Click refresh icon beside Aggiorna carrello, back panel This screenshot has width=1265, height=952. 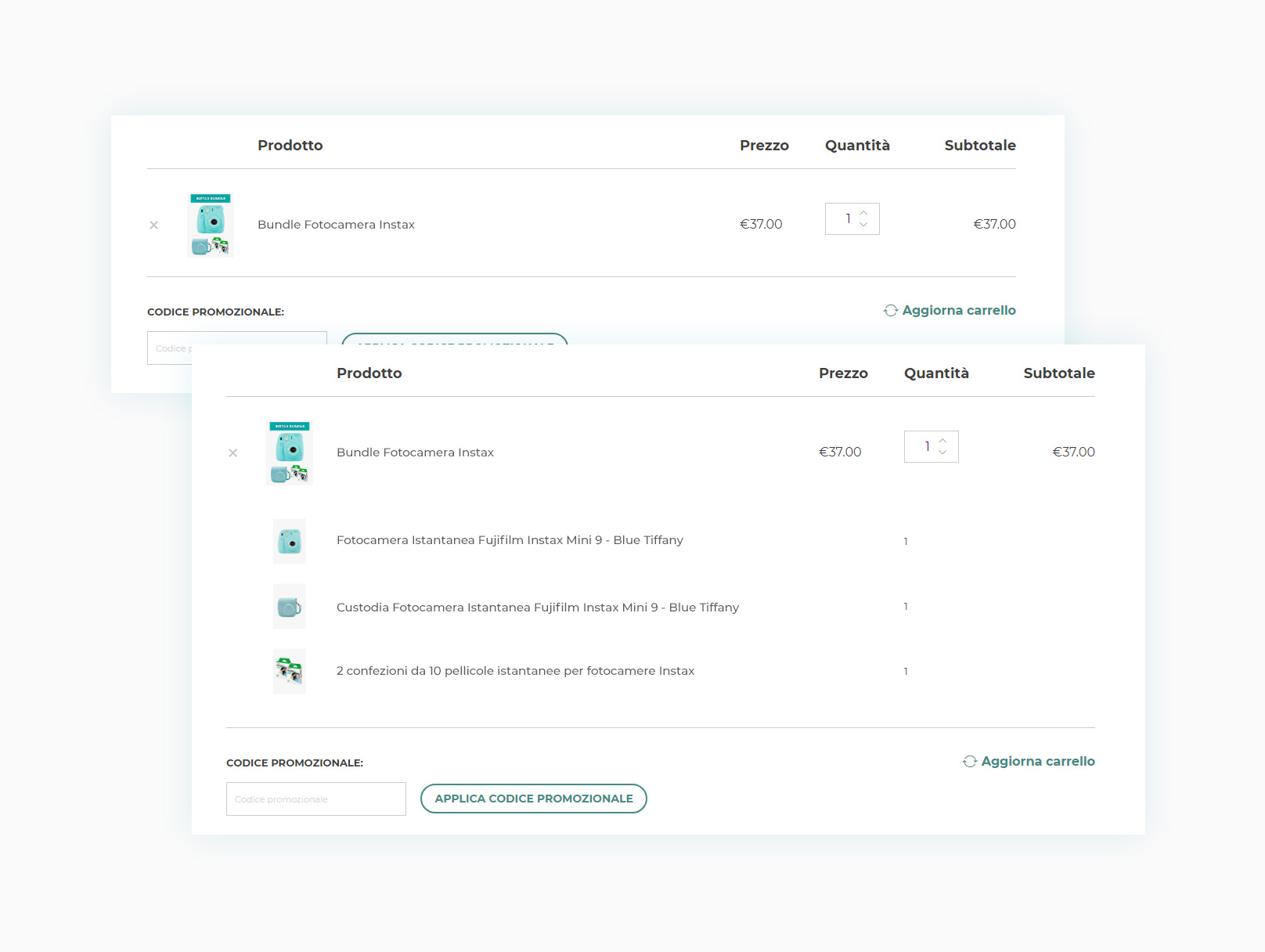[891, 310]
